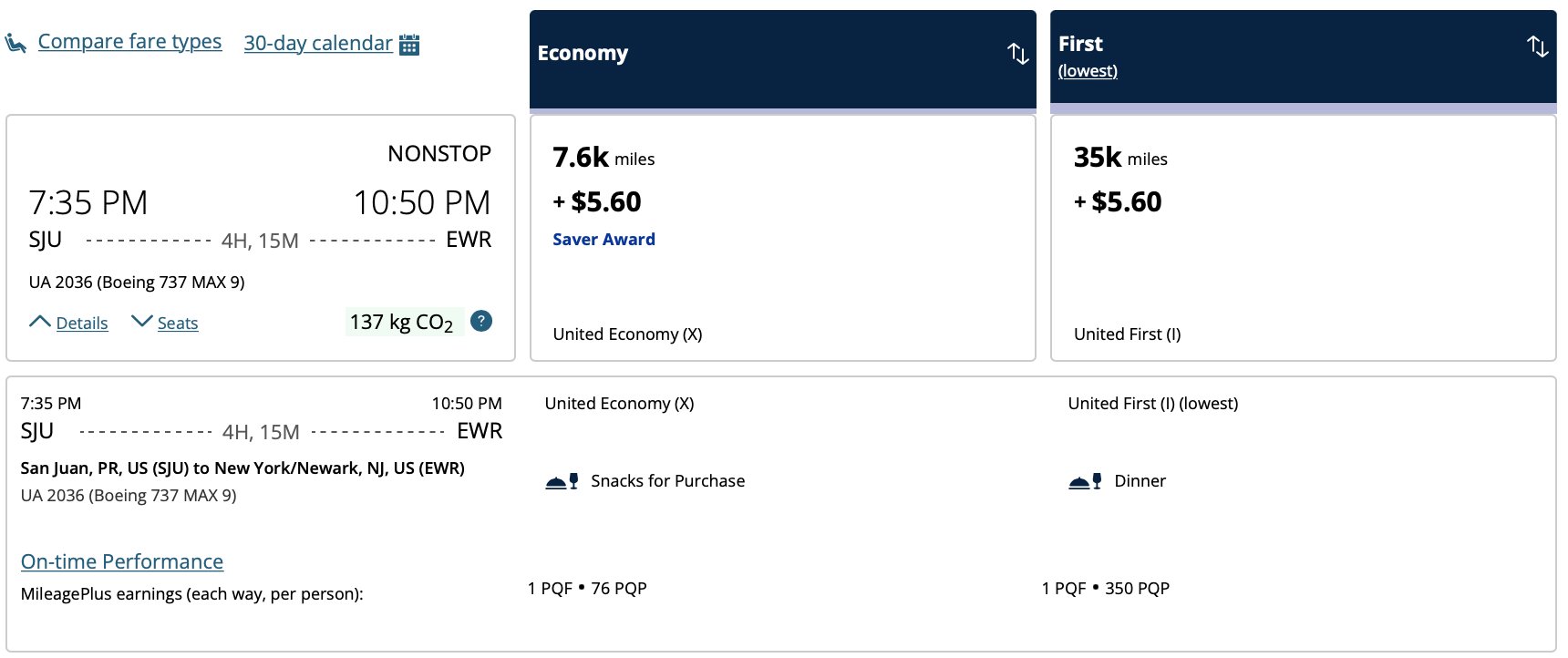This screenshot has width=1568, height=658.
Task: Click the (lowest) link under First
Action: point(1088,71)
